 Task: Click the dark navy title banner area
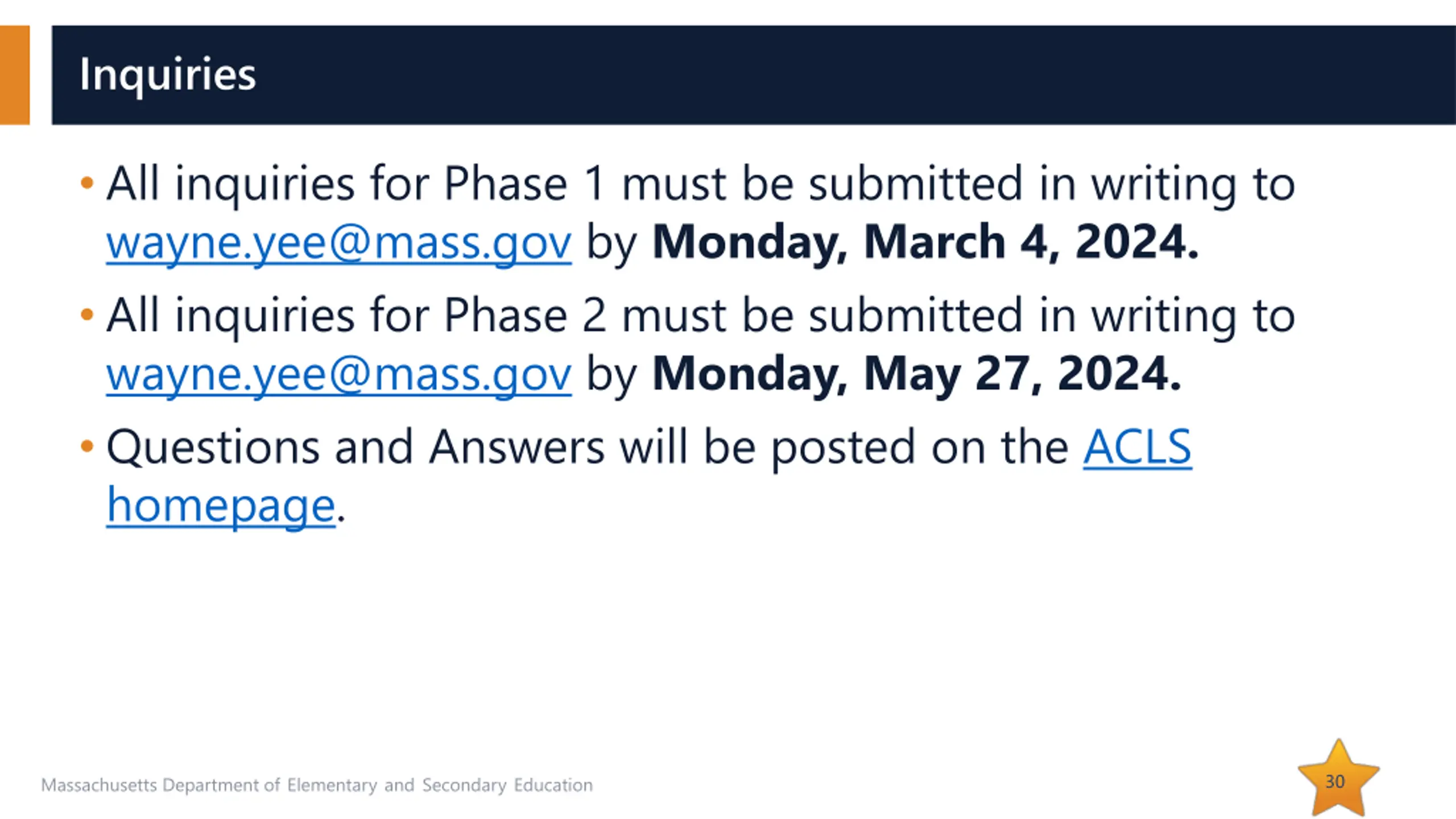pyautogui.click(x=754, y=75)
